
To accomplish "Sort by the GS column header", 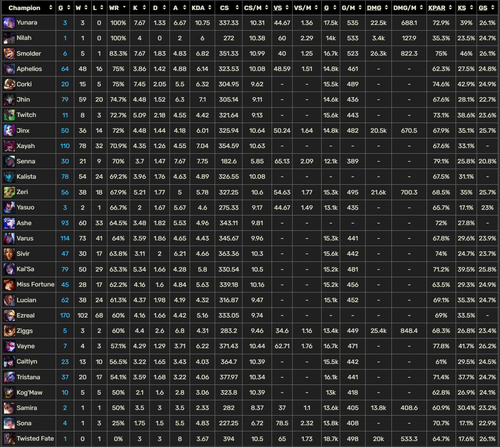I will tap(487, 8).
